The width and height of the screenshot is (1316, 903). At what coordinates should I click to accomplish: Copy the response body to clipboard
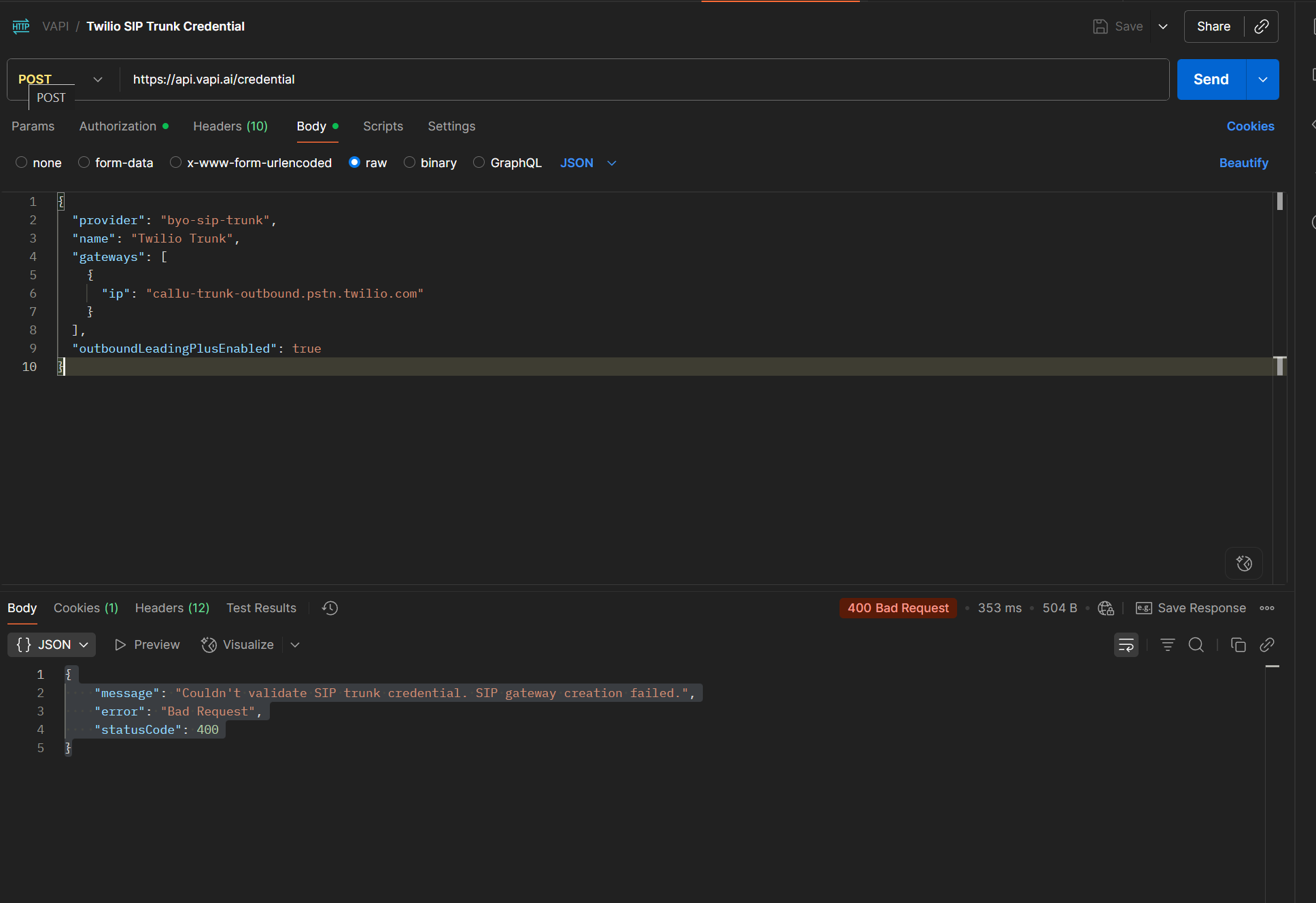click(x=1239, y=645)
